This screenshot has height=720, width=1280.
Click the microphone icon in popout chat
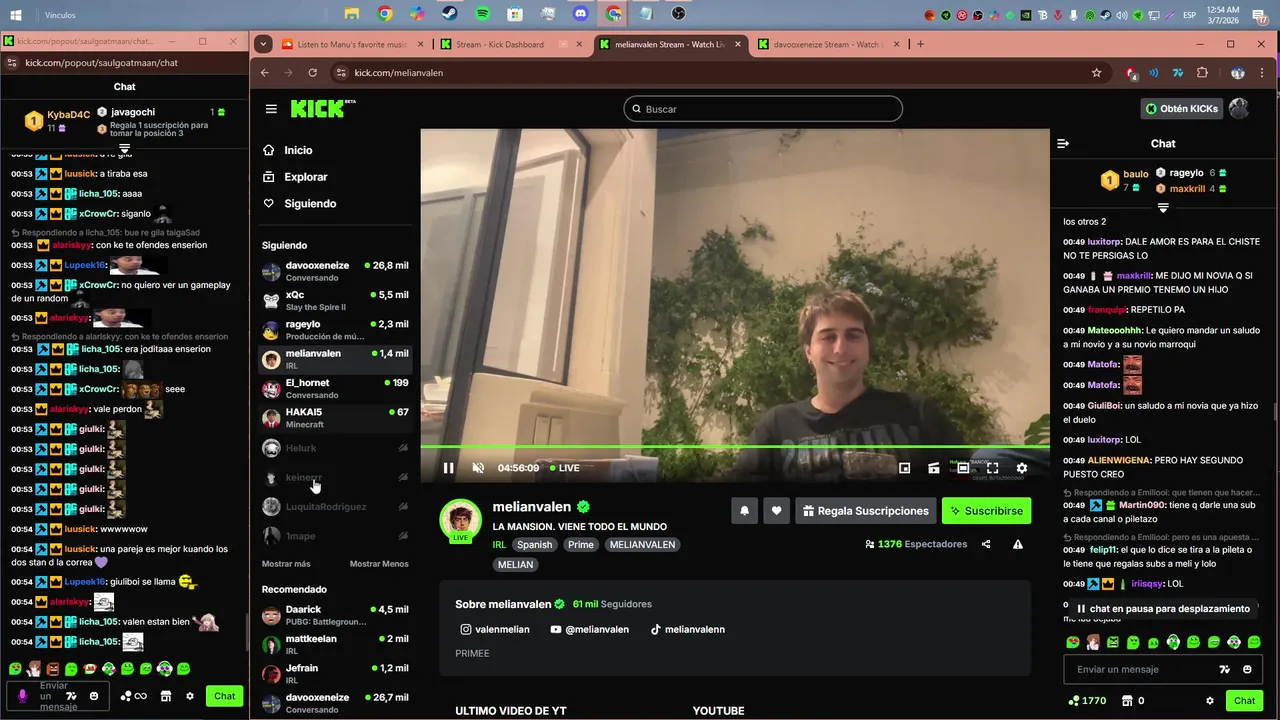22,696
